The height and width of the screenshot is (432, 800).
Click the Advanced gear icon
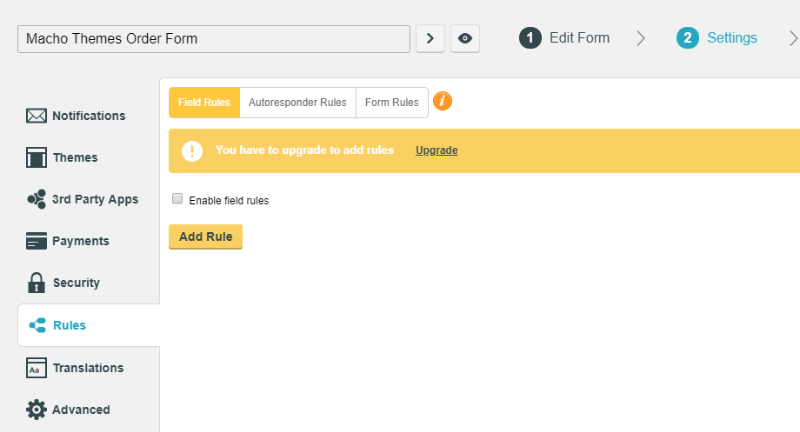coord(36,410)
